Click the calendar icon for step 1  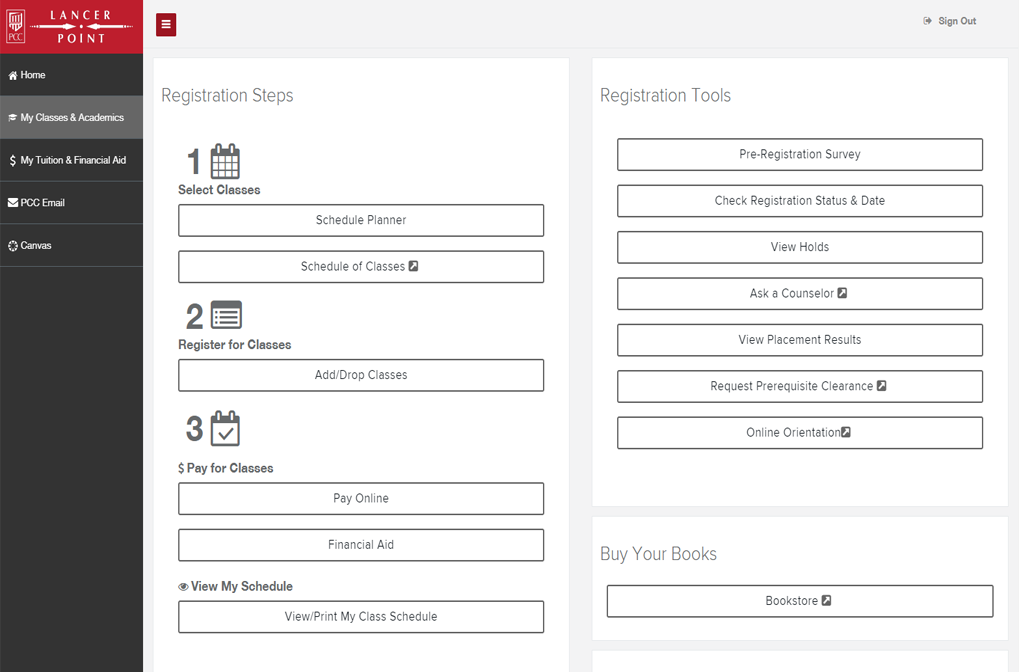(226, 161)
